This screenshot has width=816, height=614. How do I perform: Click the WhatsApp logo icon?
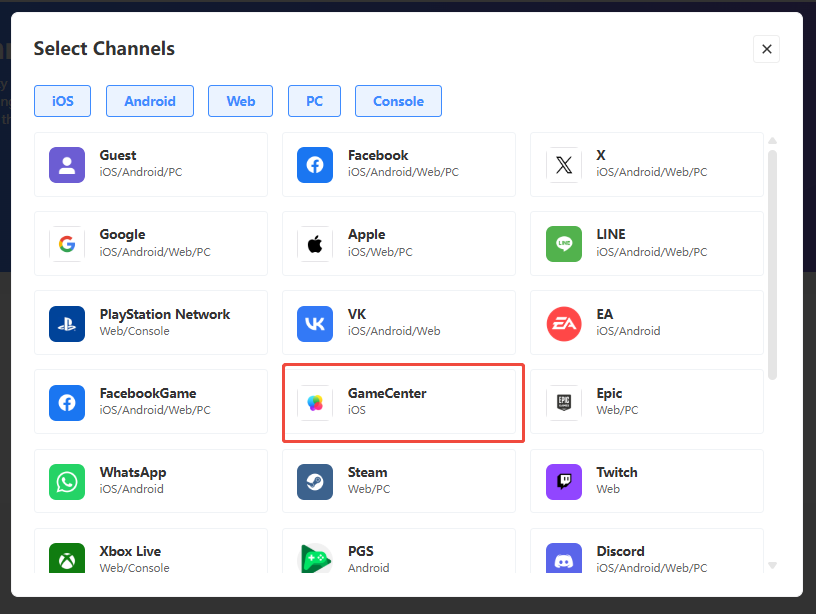click(67, 481)
